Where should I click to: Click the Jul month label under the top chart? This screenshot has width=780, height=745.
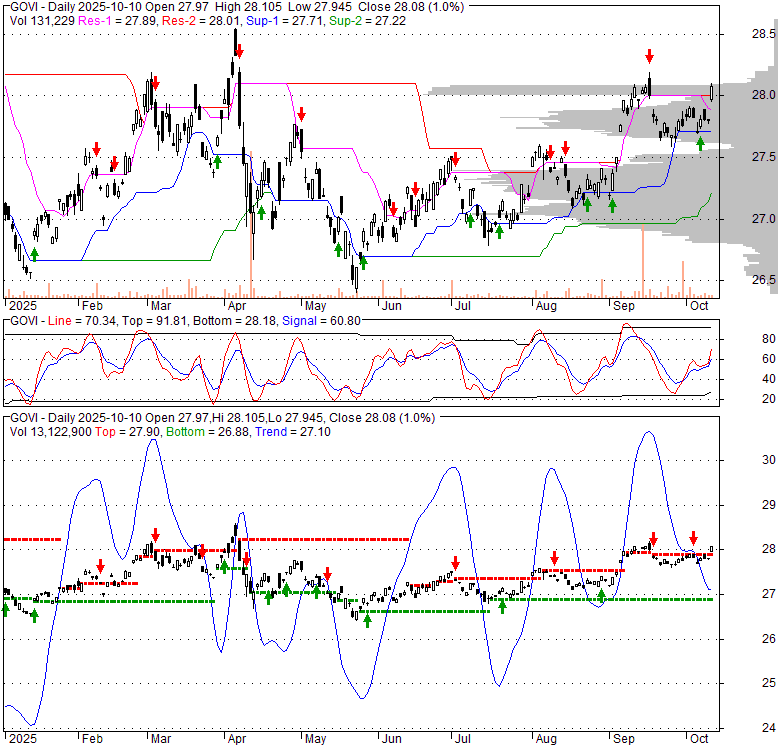tap(462, 305)
